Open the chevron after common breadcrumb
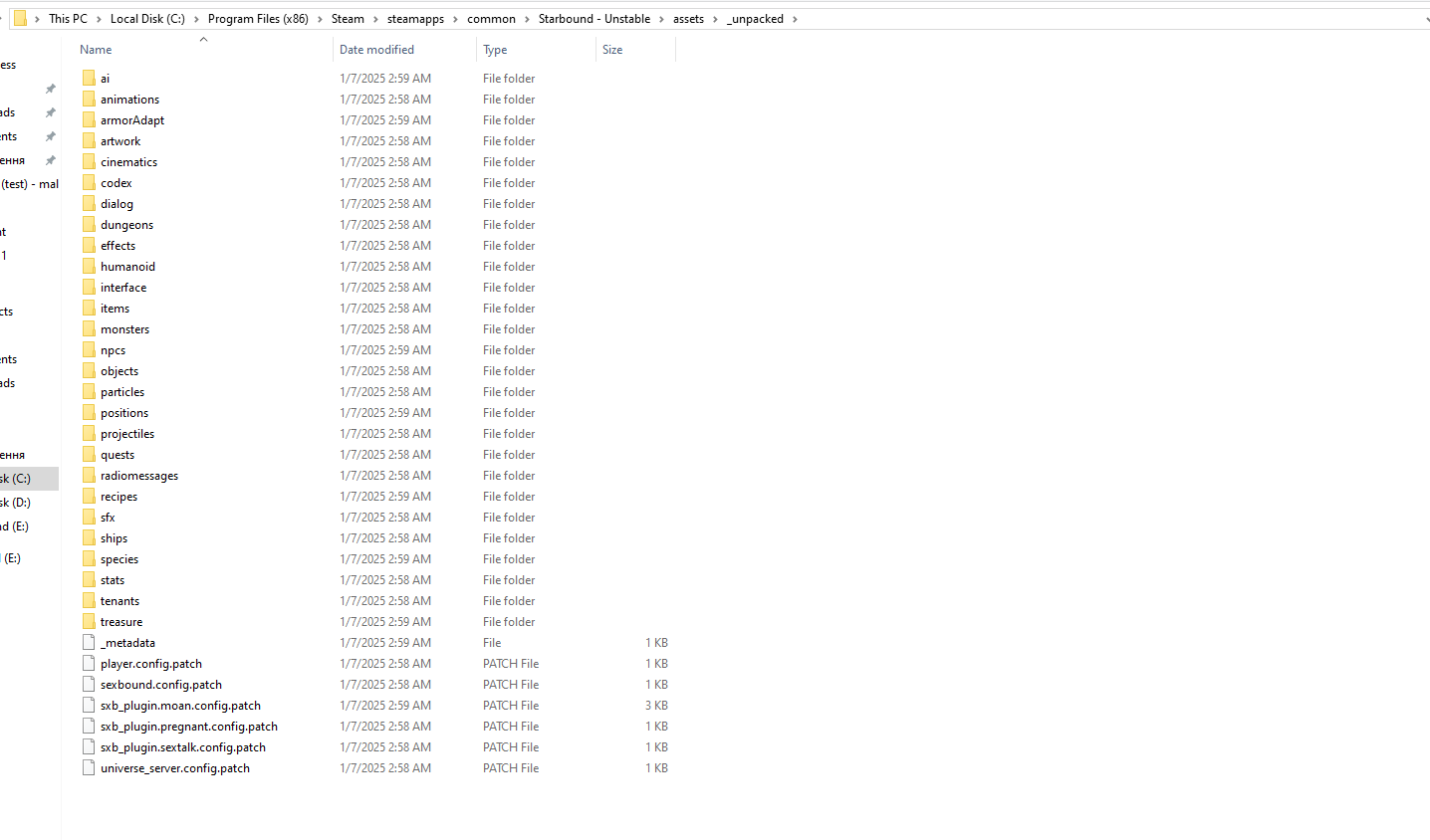The image size is (1430, 840). coord(527,19)
